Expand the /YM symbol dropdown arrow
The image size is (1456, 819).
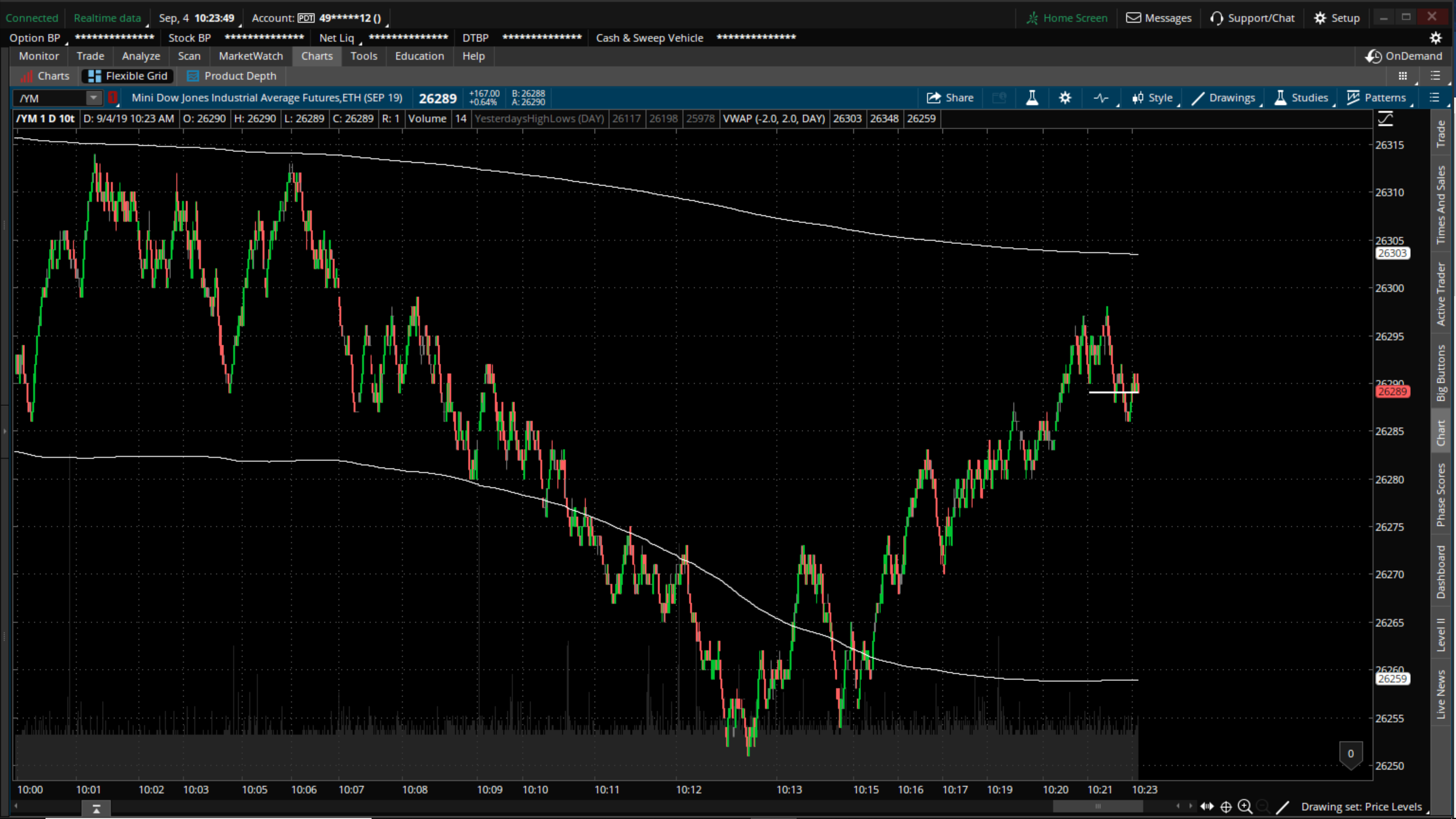[x=93, y=98]
